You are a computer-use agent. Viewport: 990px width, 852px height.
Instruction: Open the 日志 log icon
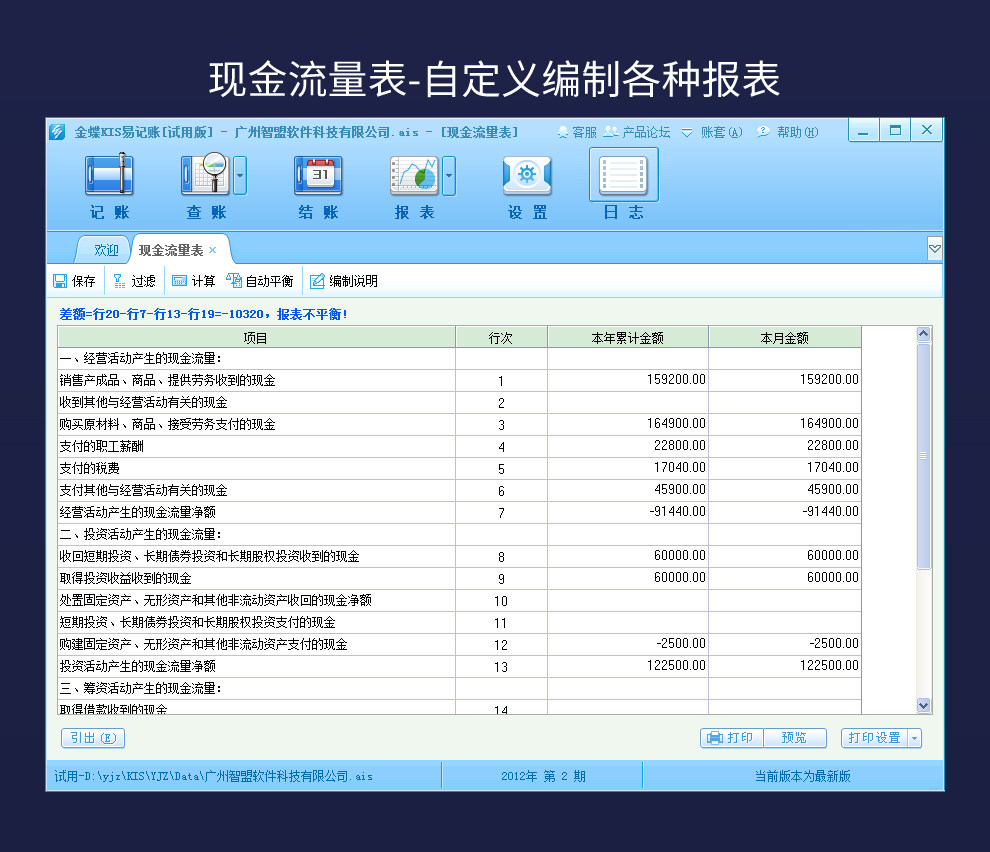(624, 174)
